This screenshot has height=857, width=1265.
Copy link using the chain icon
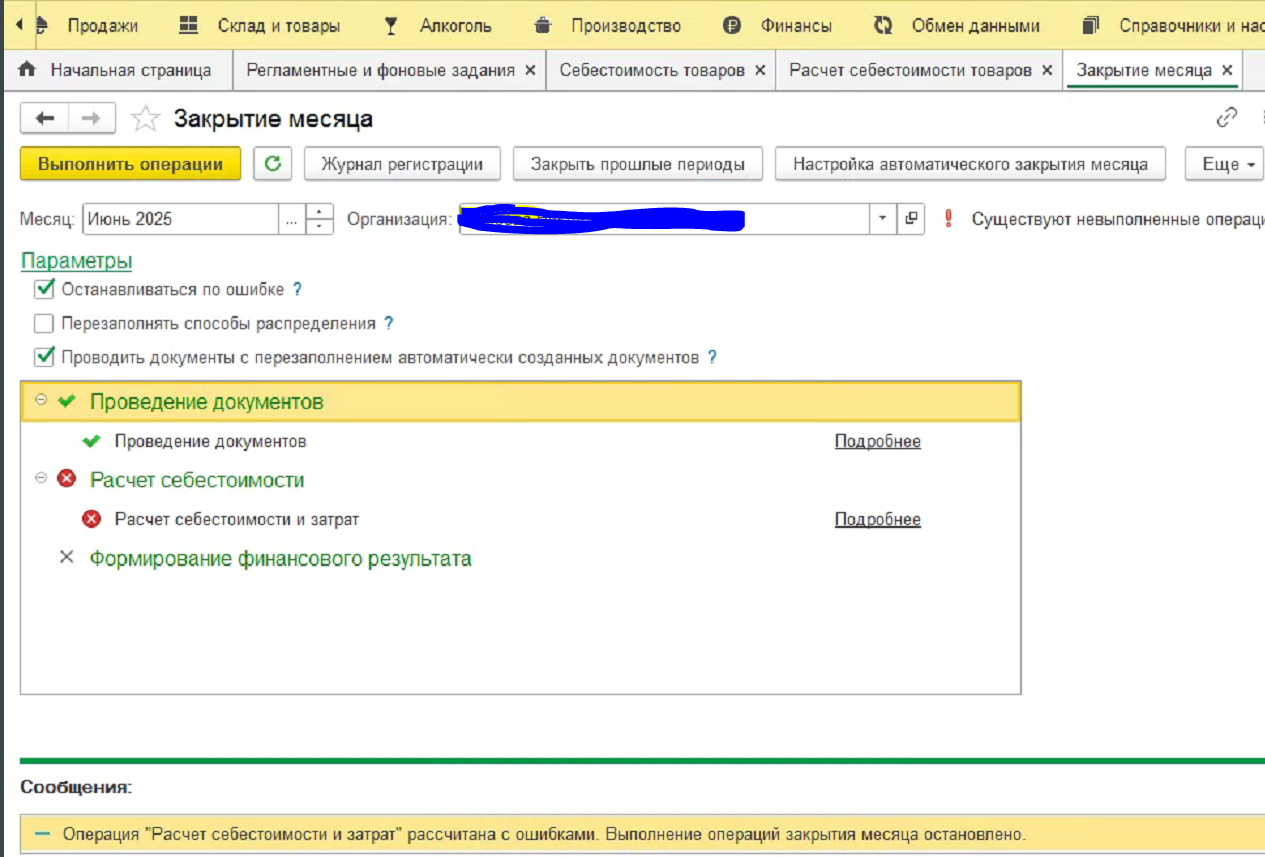click(x=1226, y=118)
